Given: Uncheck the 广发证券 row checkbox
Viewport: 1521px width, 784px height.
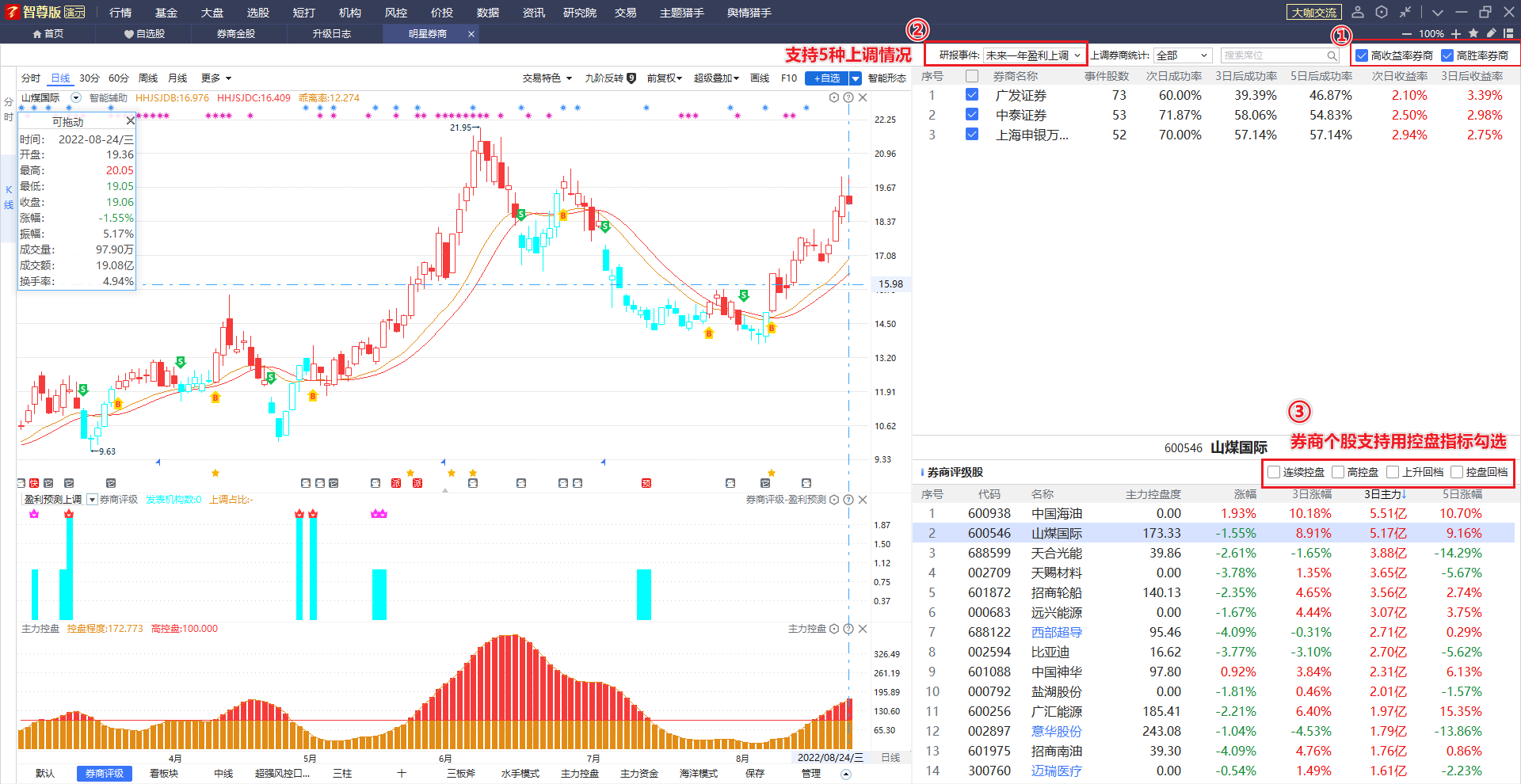Looking at the screenshot, I should (972, 95).
